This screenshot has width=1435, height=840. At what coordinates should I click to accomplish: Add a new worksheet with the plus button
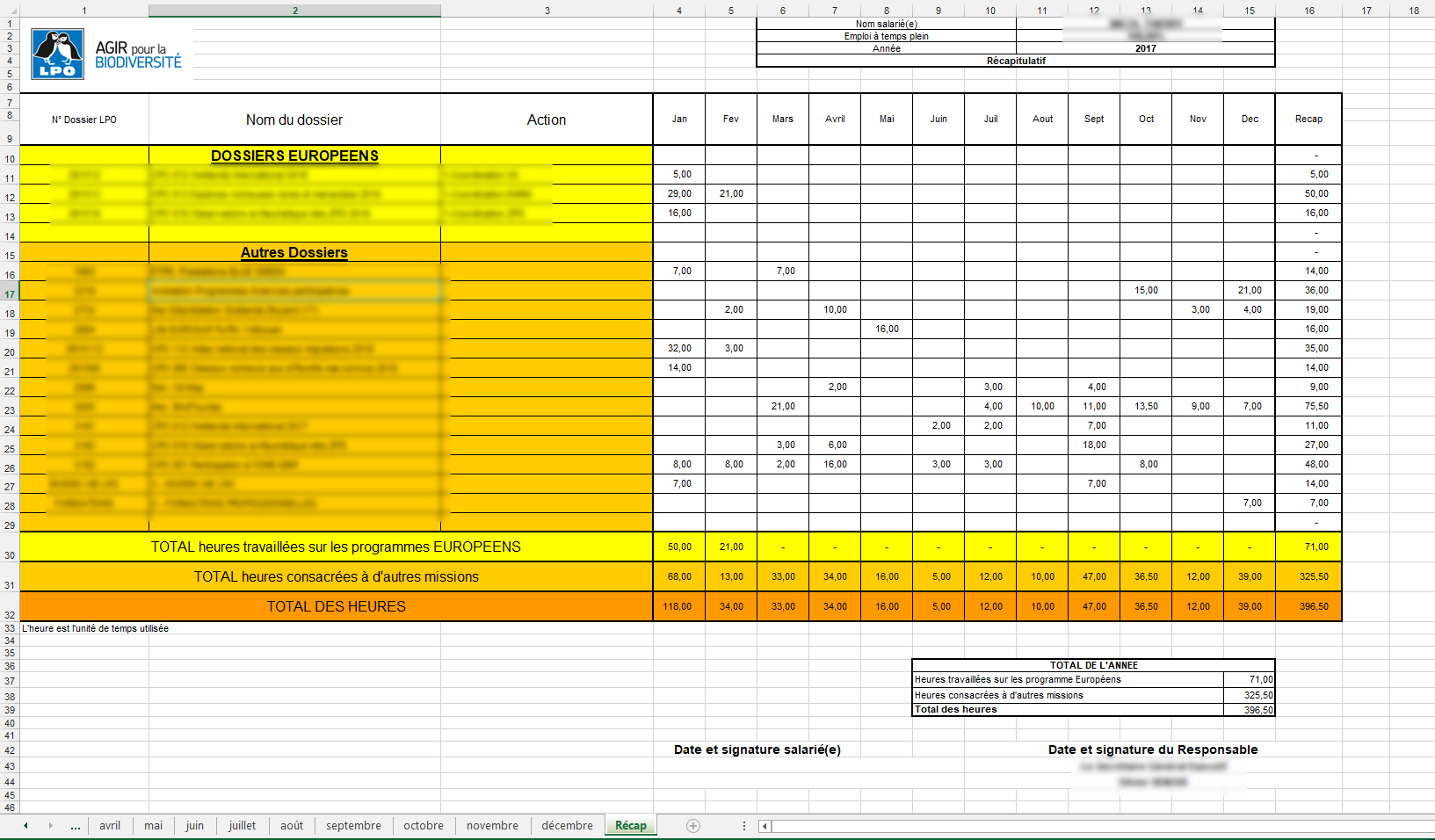click(693, 826)
